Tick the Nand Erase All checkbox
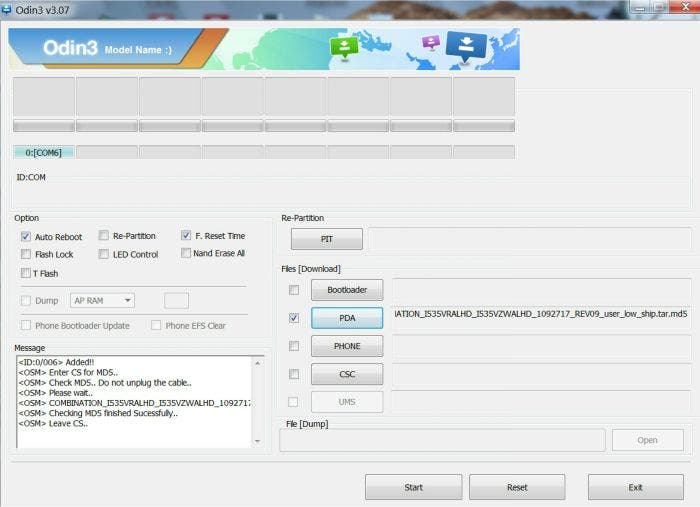The height and width of the screenshot is (507, 700). (x=186, y=253)
